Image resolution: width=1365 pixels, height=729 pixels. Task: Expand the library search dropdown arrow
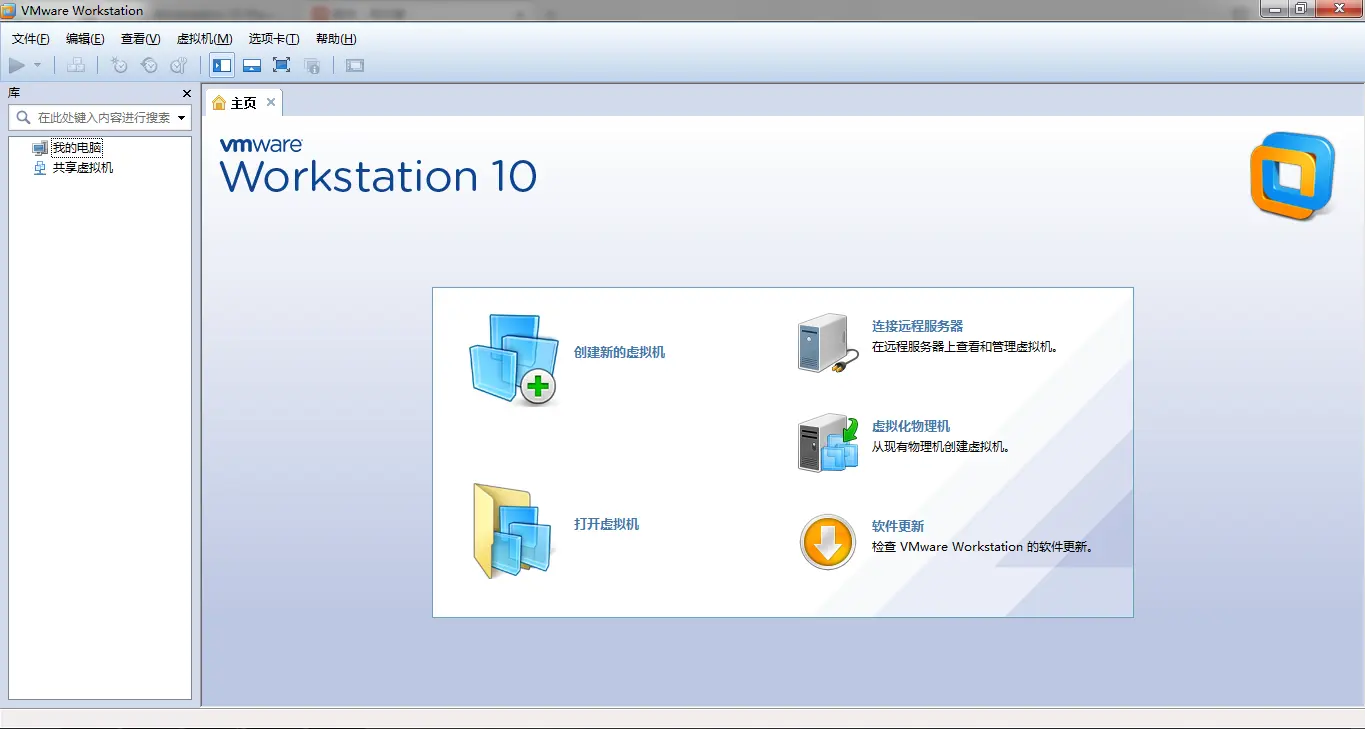point(181,118)
